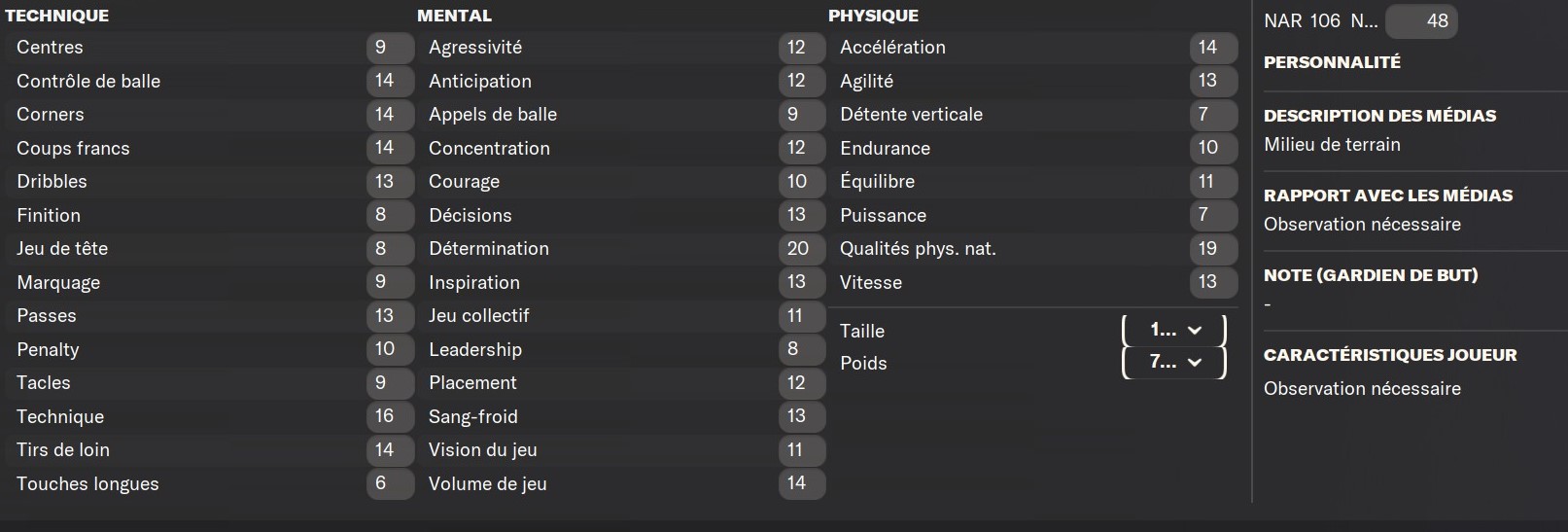Expand the Poids weight dropdown
1568x532 pixels.
1174,363
